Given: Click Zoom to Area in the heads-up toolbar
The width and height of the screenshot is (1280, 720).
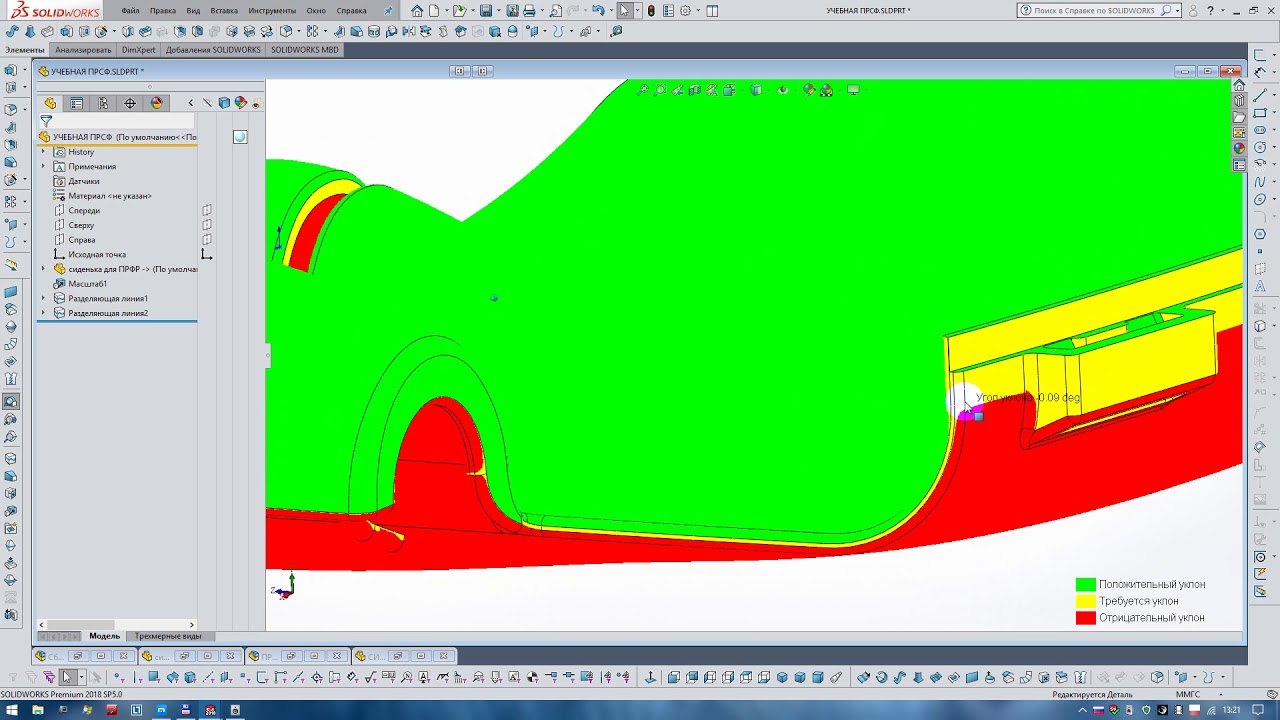Looking at the screenshot, I should (660, 90).
